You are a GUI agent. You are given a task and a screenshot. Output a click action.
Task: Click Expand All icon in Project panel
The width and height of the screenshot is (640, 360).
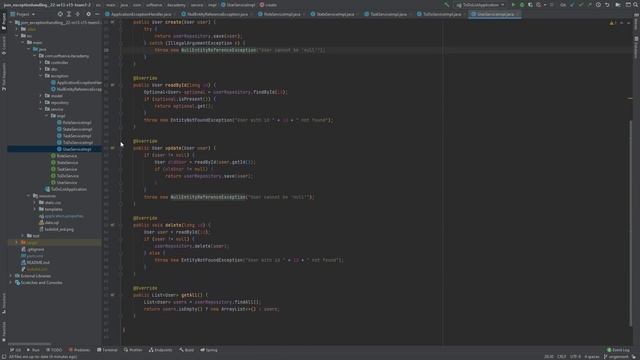tap(69, 14)
